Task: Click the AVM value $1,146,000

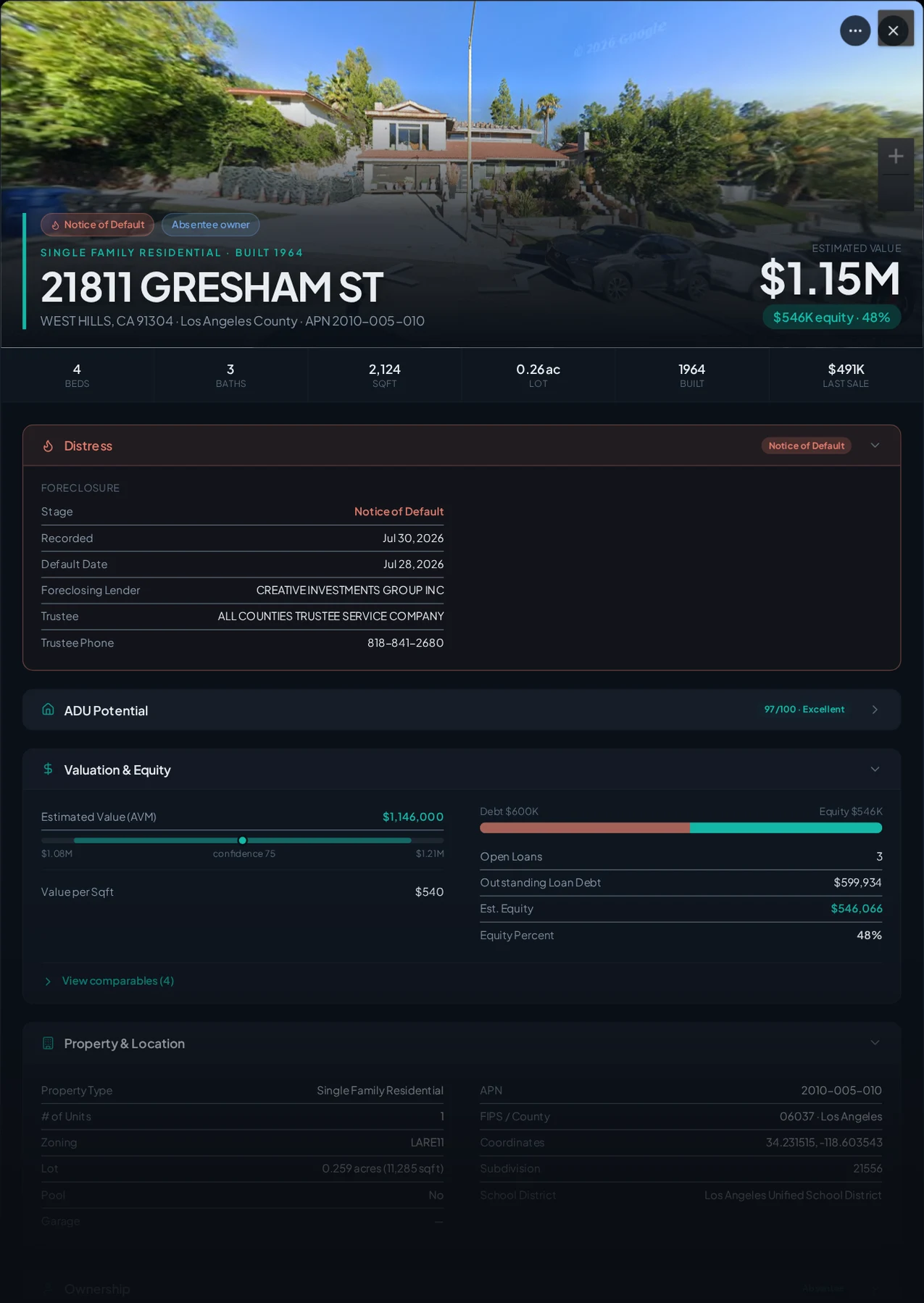Action: coord(413,817)
